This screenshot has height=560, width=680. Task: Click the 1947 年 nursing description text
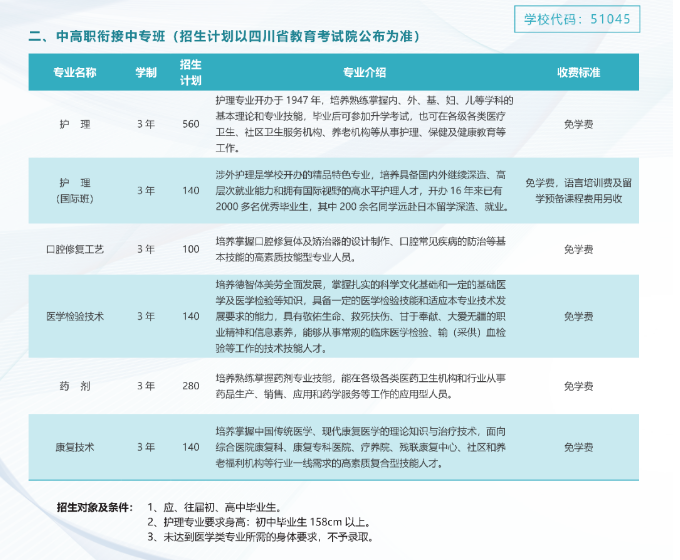click(365, 124)
